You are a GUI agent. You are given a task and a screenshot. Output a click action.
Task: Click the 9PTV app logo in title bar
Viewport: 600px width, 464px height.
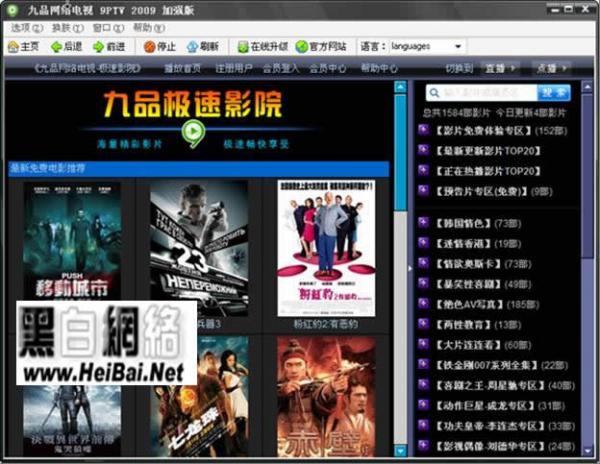[x=13, y=10]
